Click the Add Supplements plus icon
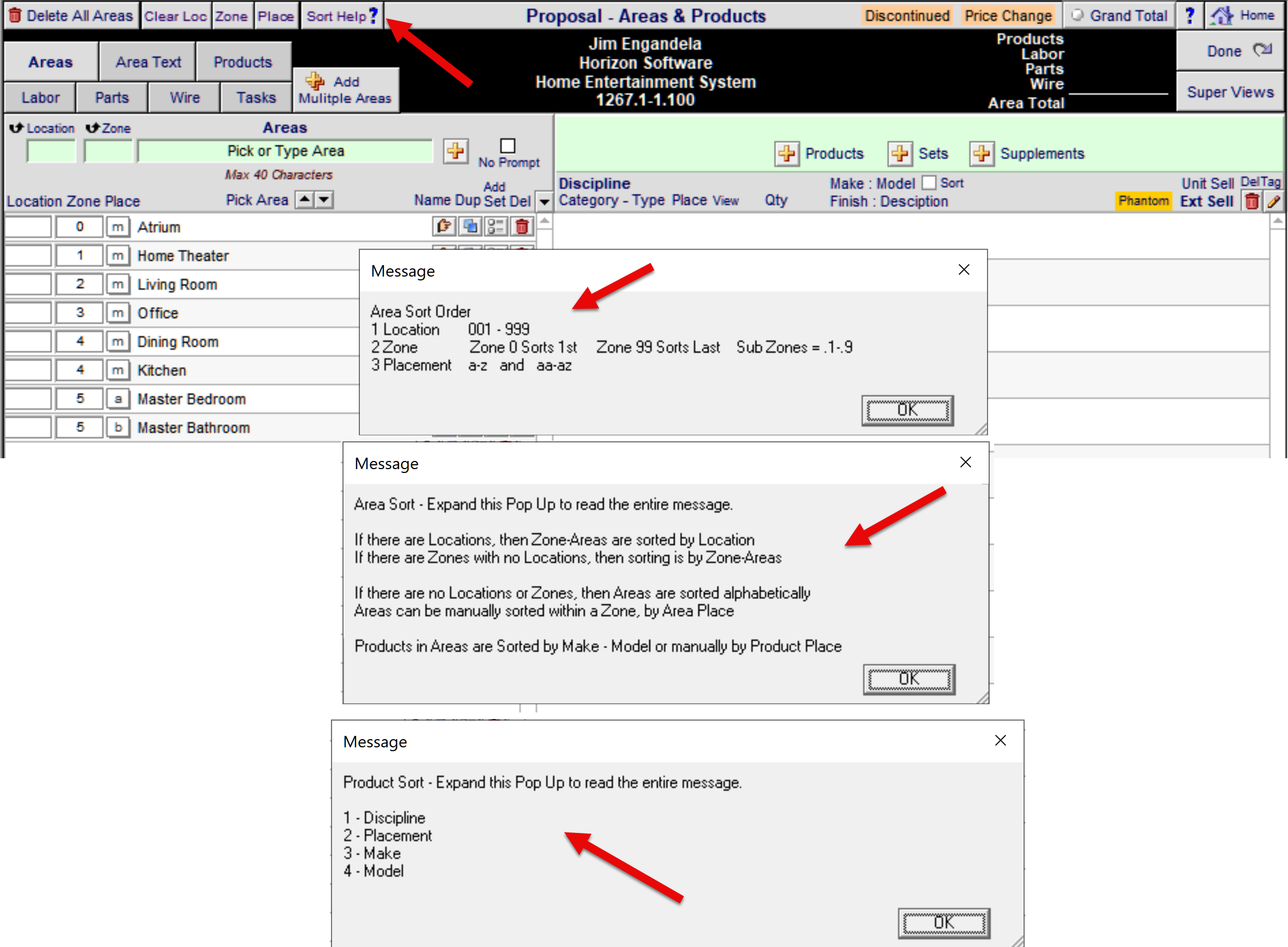The height and width of the screenshot is (947, 1288). (x=982, y=154)
